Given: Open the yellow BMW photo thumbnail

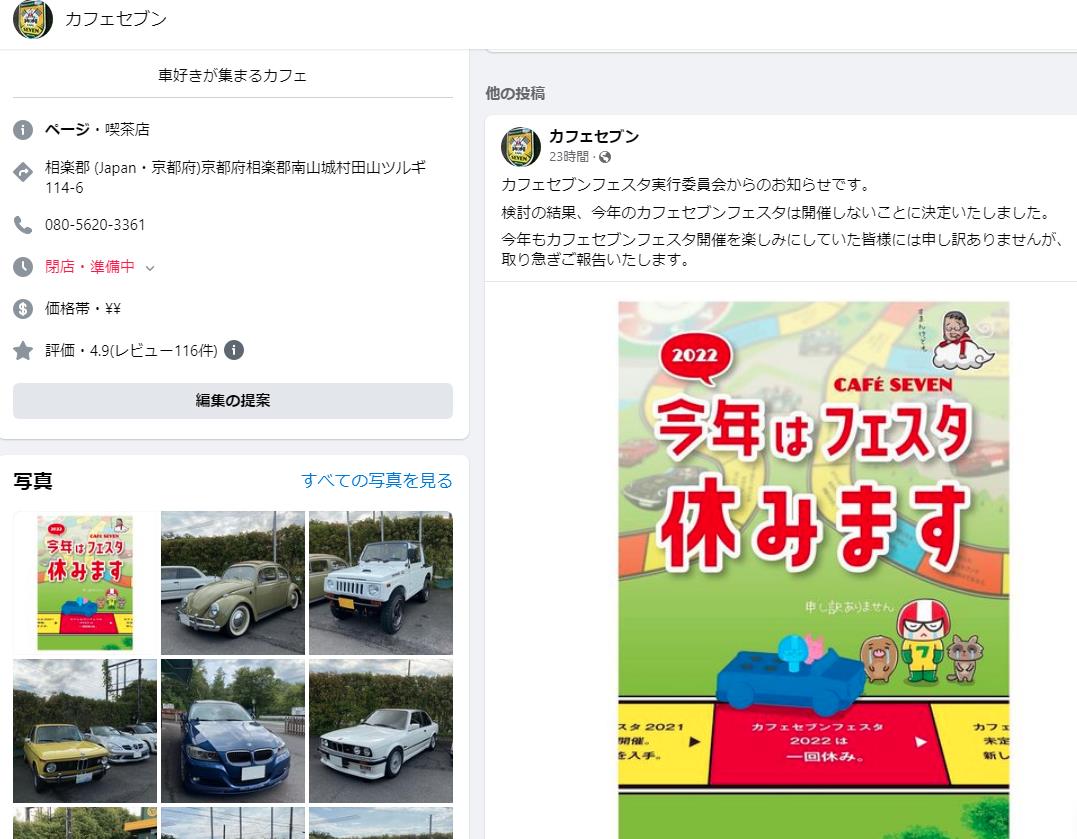Looking at the screenshot, I should coord(85,731).
